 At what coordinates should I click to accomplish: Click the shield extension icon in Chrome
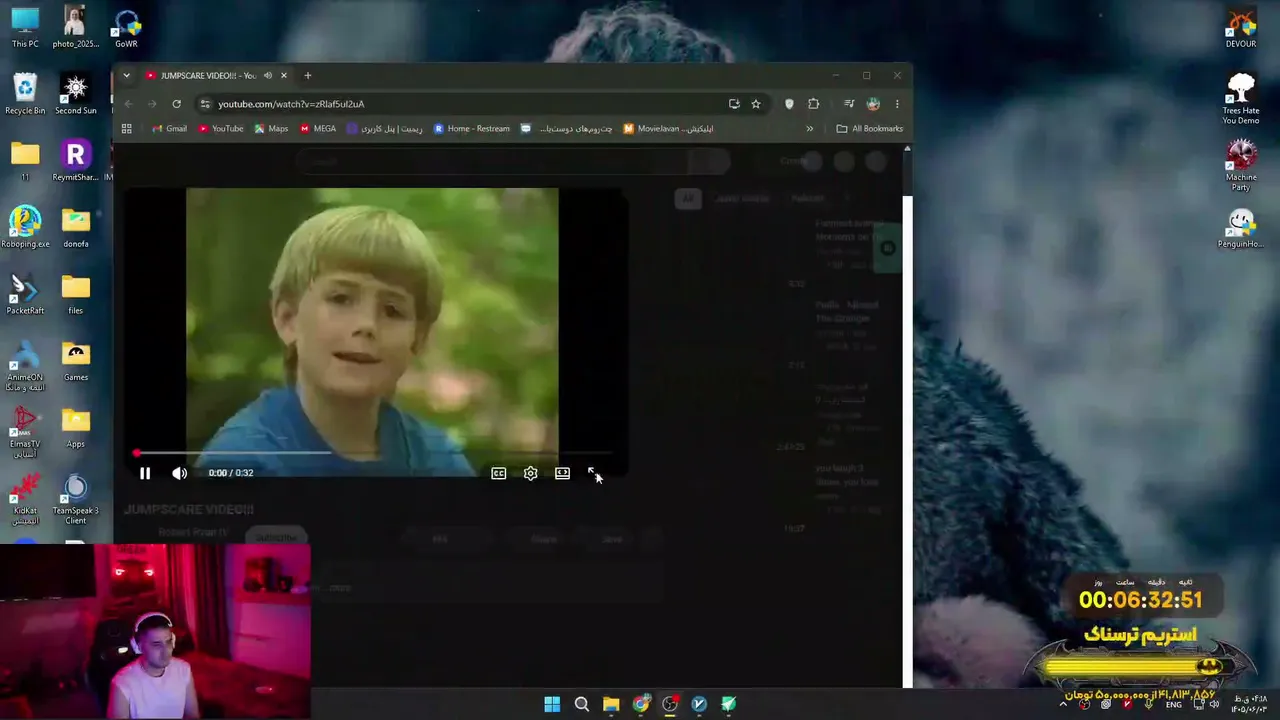tap(789, 104)
